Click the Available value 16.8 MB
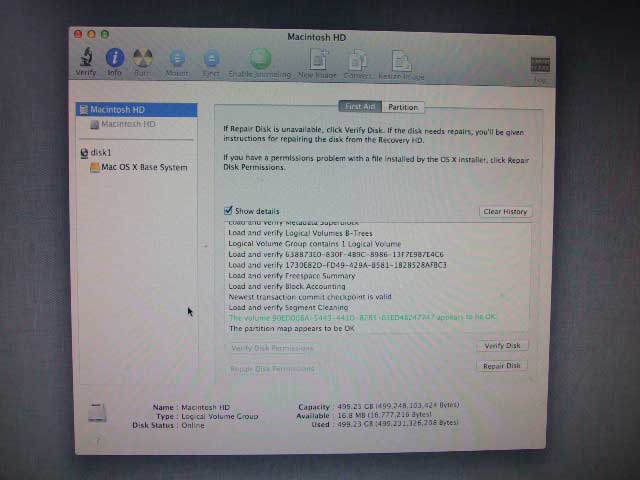This screenshot has width=640, height=480. (x=384, y=415)
